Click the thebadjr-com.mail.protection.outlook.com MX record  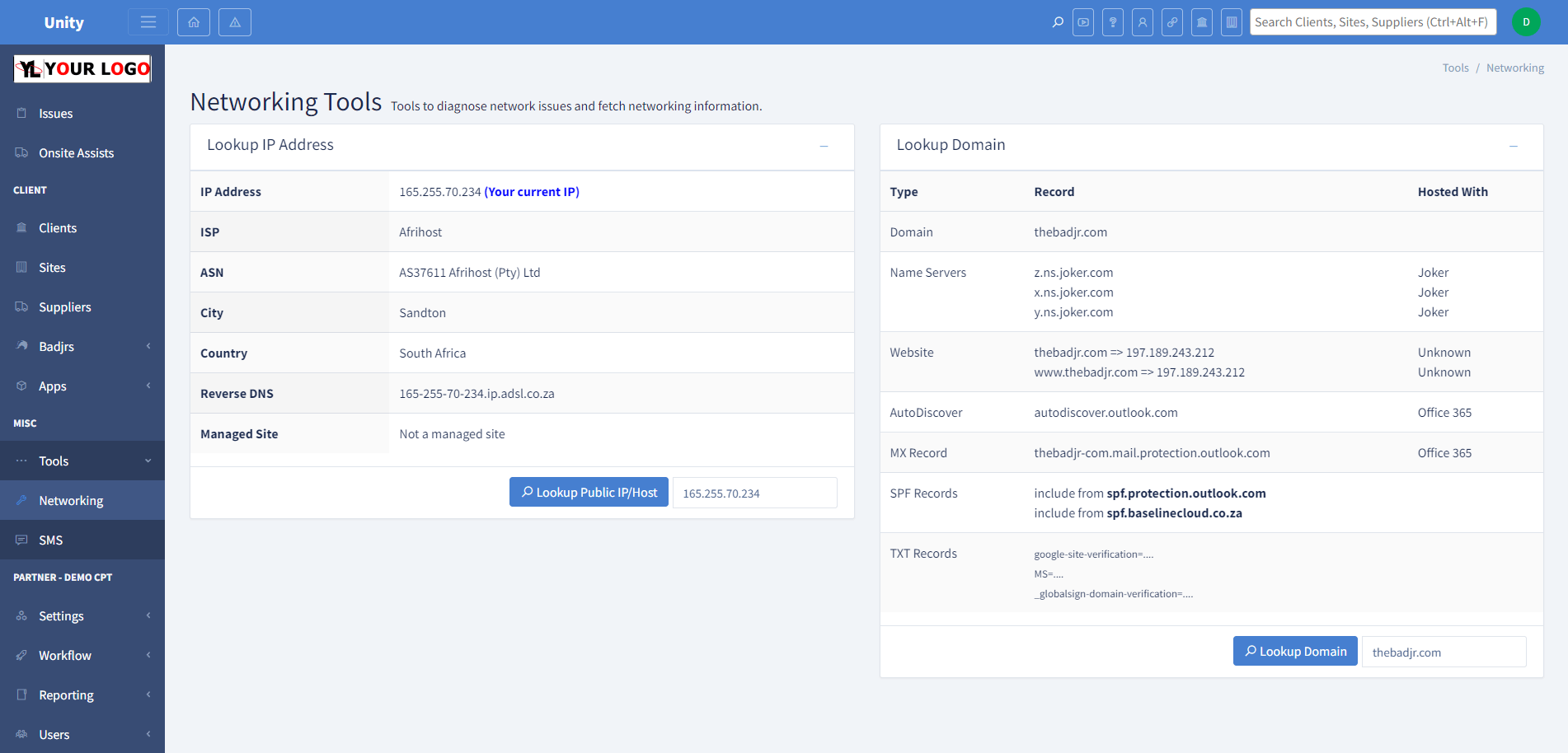tap(1152, 453)
